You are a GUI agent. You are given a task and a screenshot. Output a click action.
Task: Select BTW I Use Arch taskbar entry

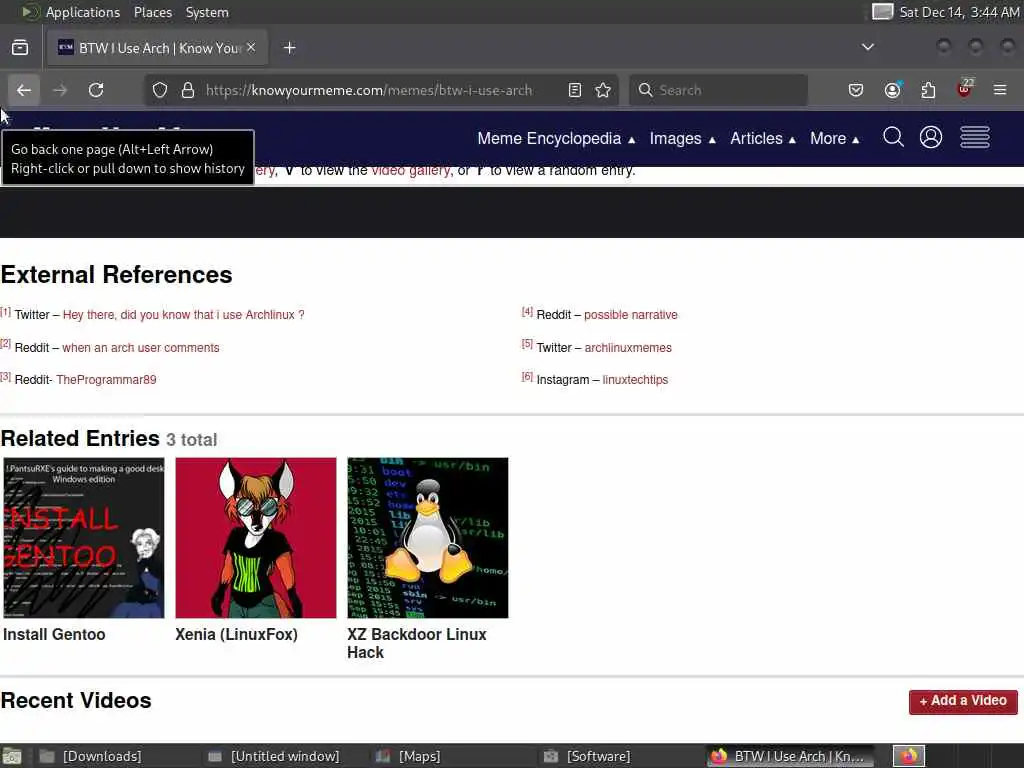click(792, 756)
